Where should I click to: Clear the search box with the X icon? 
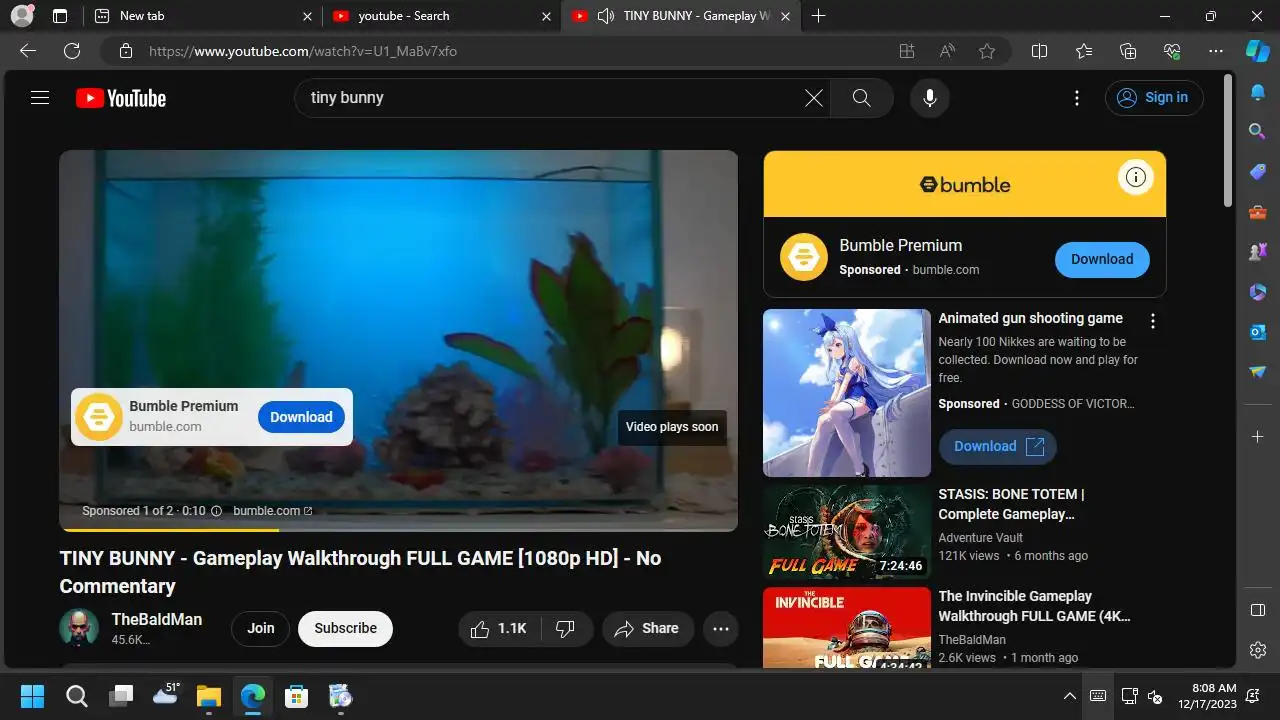click(814, 98)
